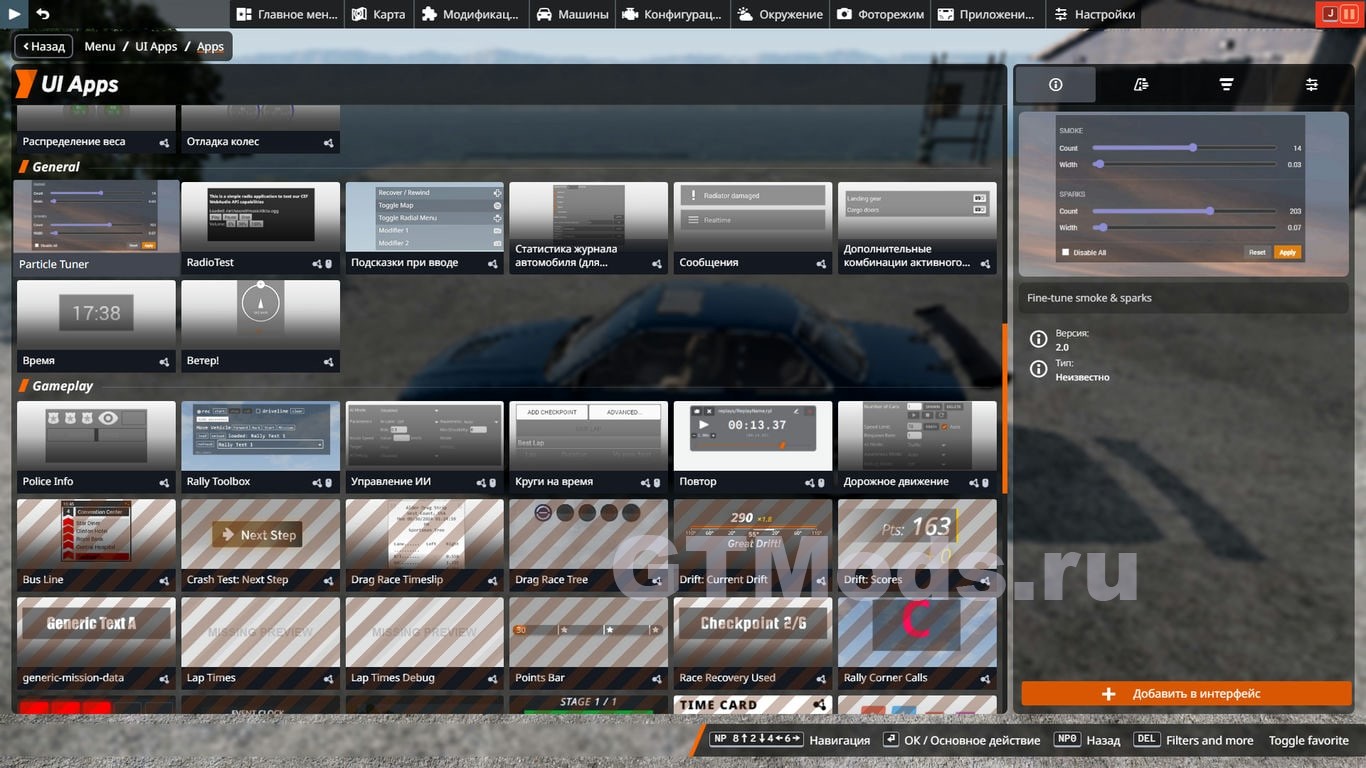1366x768 pixels.
Task: Select the Drift: Scores app tile
Action: 917,544
